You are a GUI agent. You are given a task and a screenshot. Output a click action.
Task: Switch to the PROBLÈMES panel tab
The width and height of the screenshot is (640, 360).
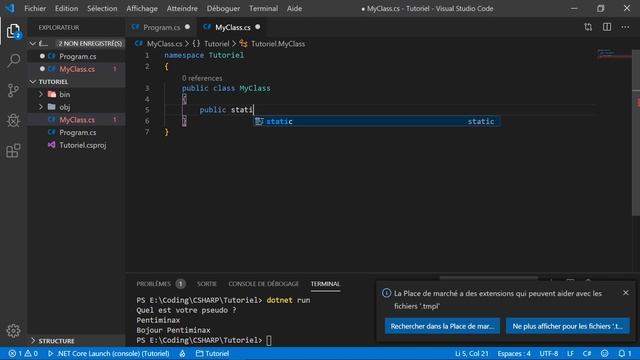pyautogui.click(x=161, y=284)
